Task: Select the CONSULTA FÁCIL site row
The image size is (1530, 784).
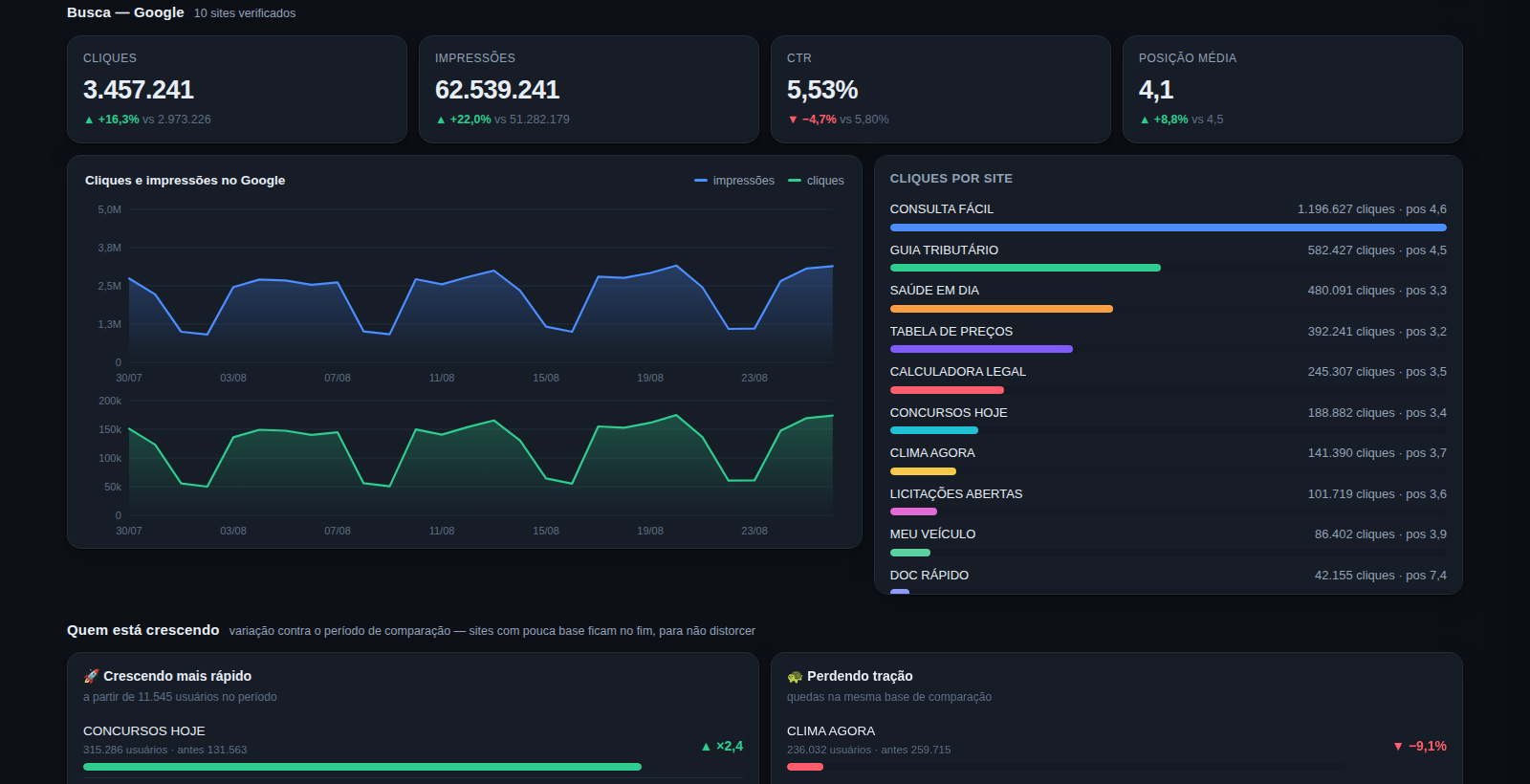Action: (1168, 216)
